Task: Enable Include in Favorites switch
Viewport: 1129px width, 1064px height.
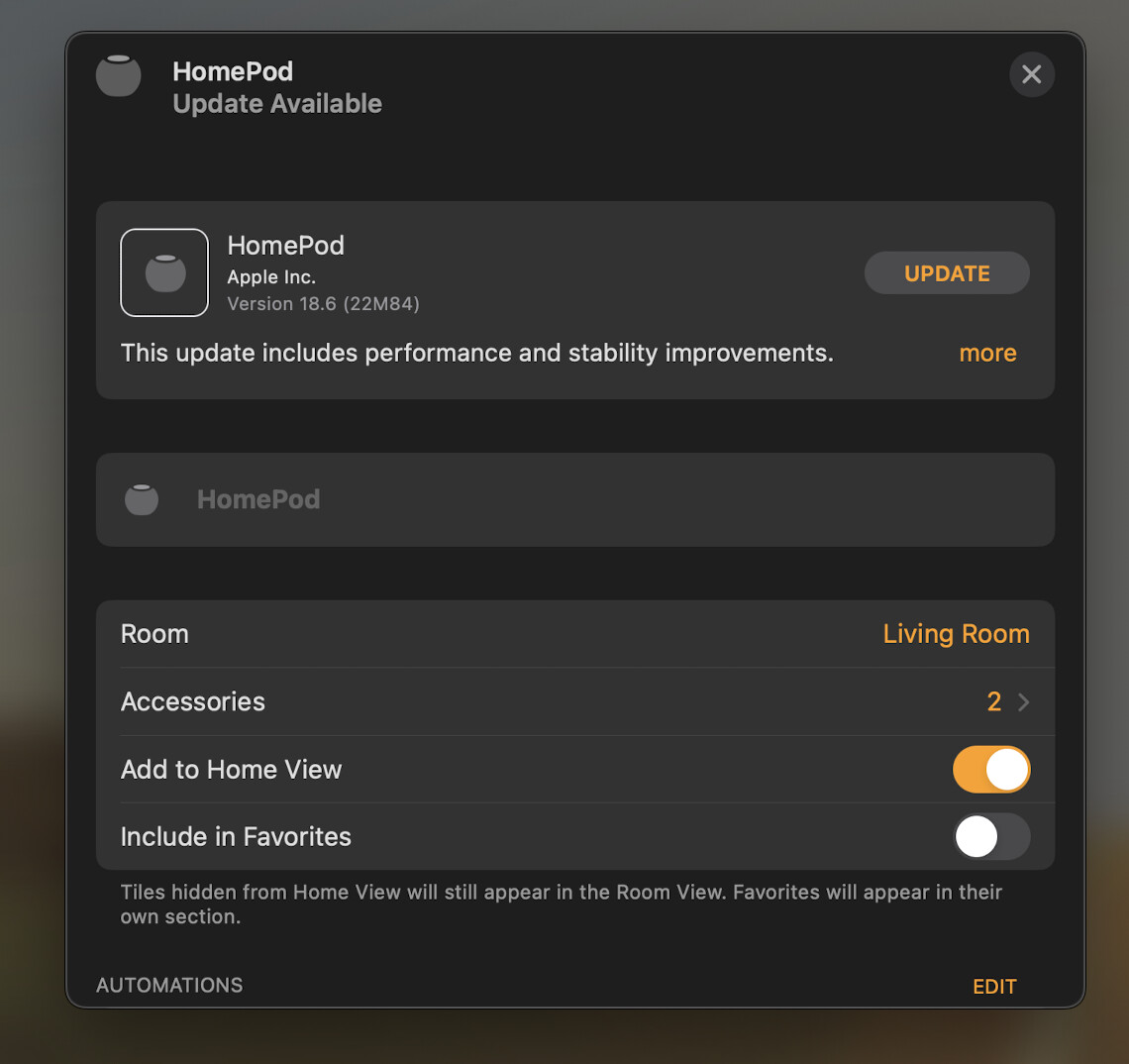Action: click(990, 836)
